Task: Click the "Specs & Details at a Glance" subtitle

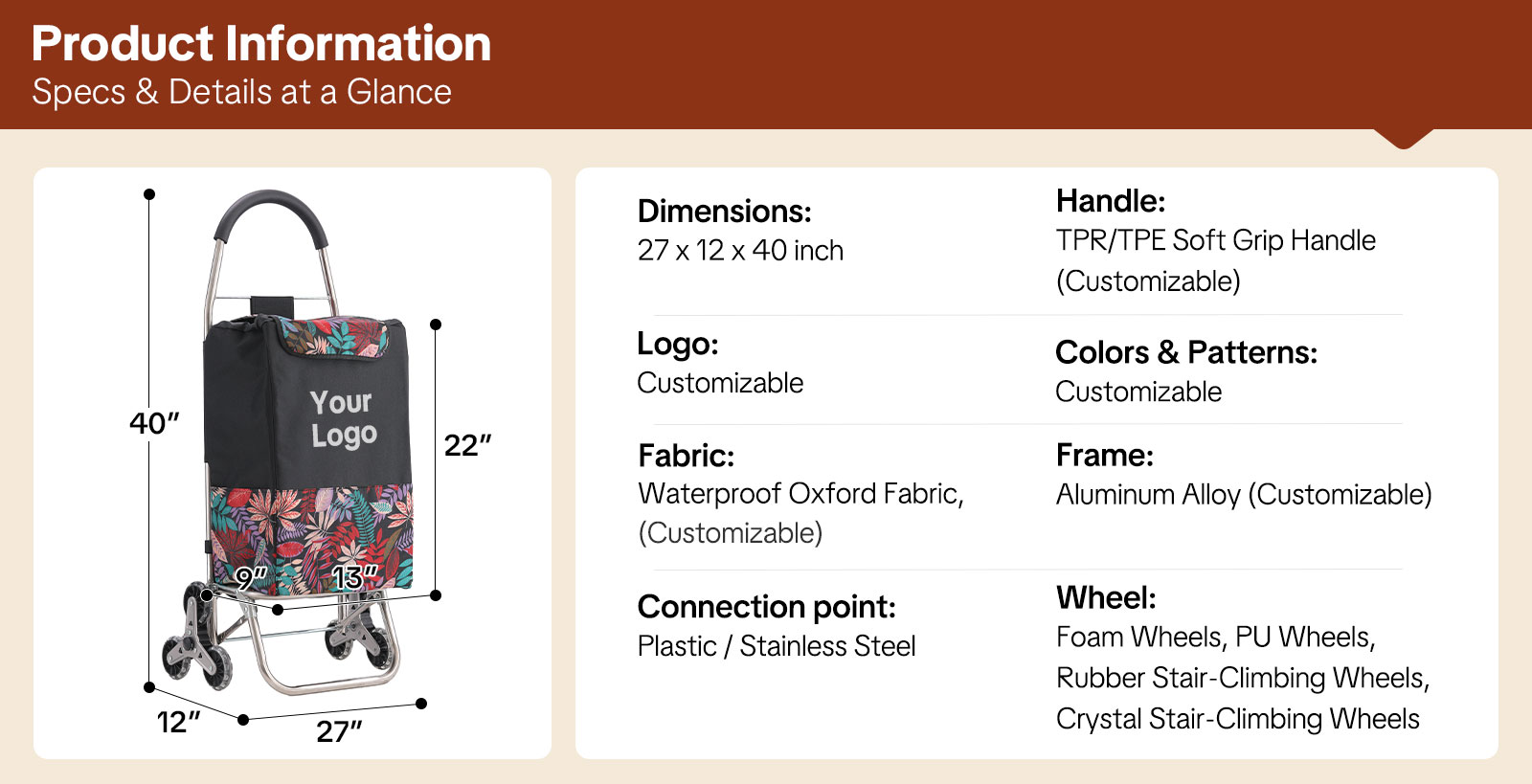Action: coord(241,92)
